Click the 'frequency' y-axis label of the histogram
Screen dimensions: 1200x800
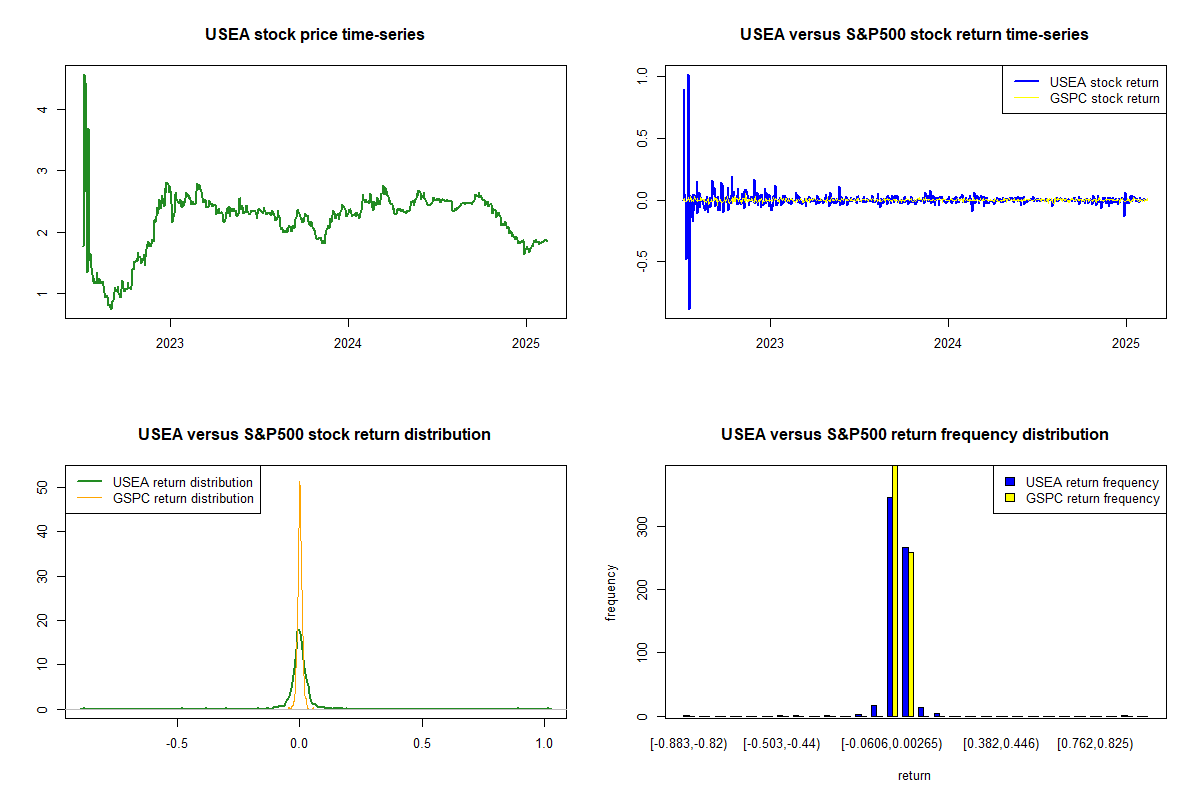pos(611,592)
